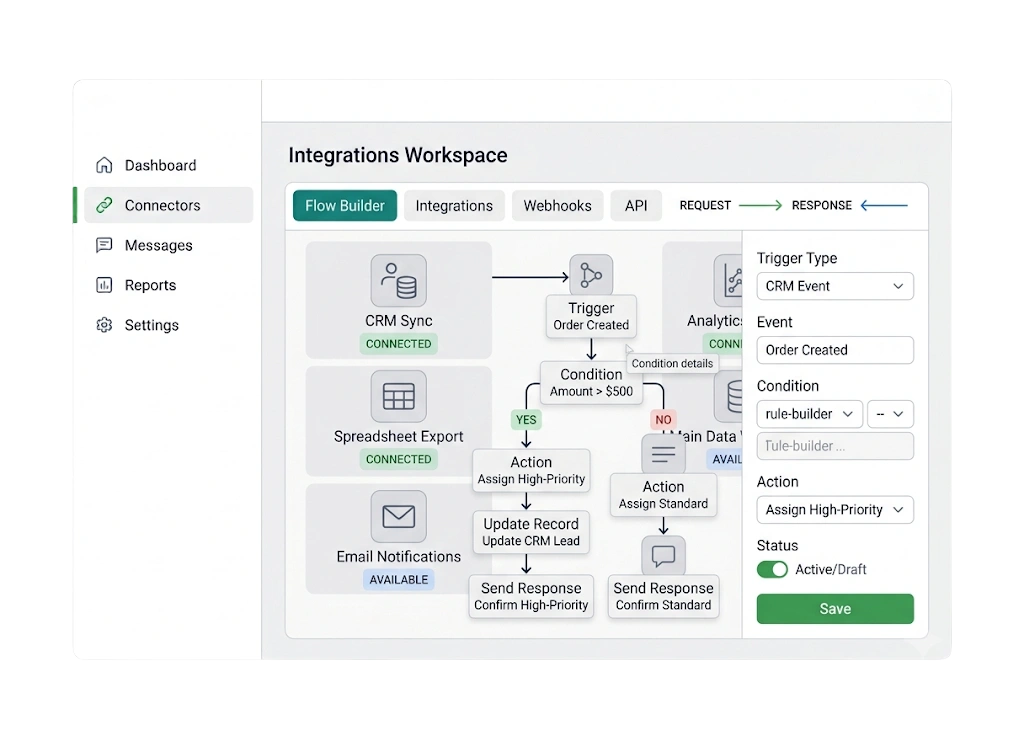1024x741 pixels.
Task: Click the Email Notifications card label
Action: tap(398, 556)
